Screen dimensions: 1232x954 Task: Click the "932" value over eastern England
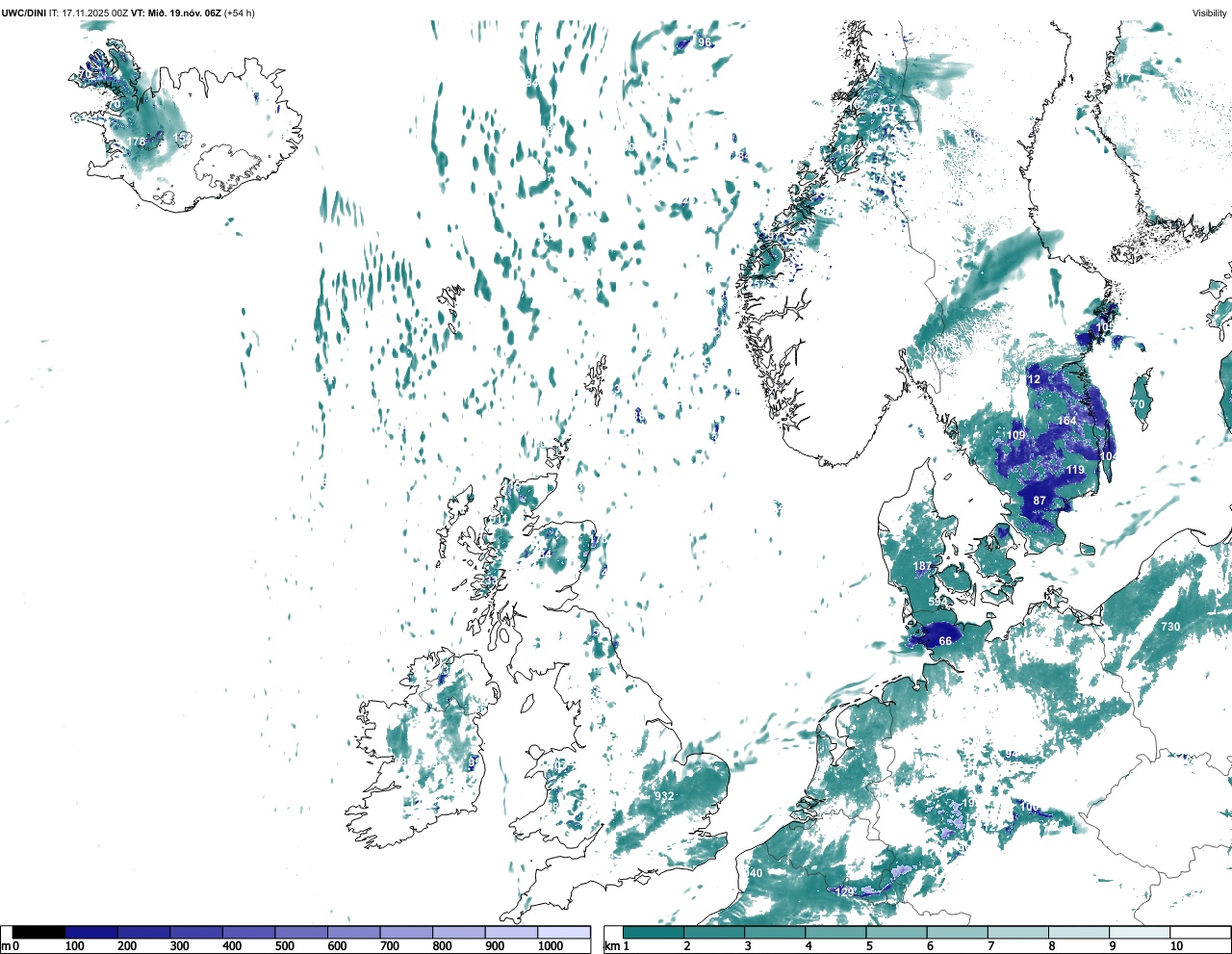click(x=664, y=796)
